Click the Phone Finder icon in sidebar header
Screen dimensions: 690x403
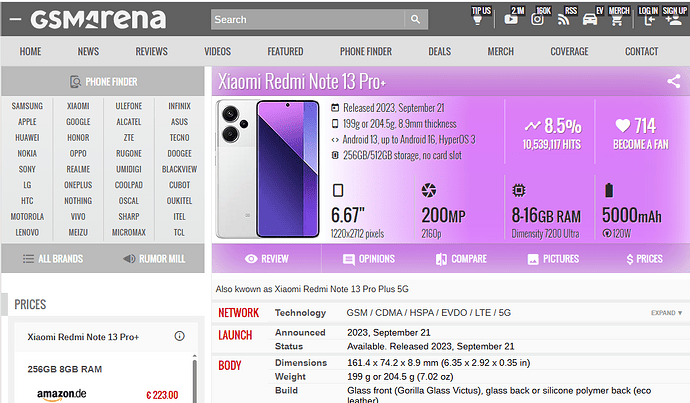click(75, 81)
